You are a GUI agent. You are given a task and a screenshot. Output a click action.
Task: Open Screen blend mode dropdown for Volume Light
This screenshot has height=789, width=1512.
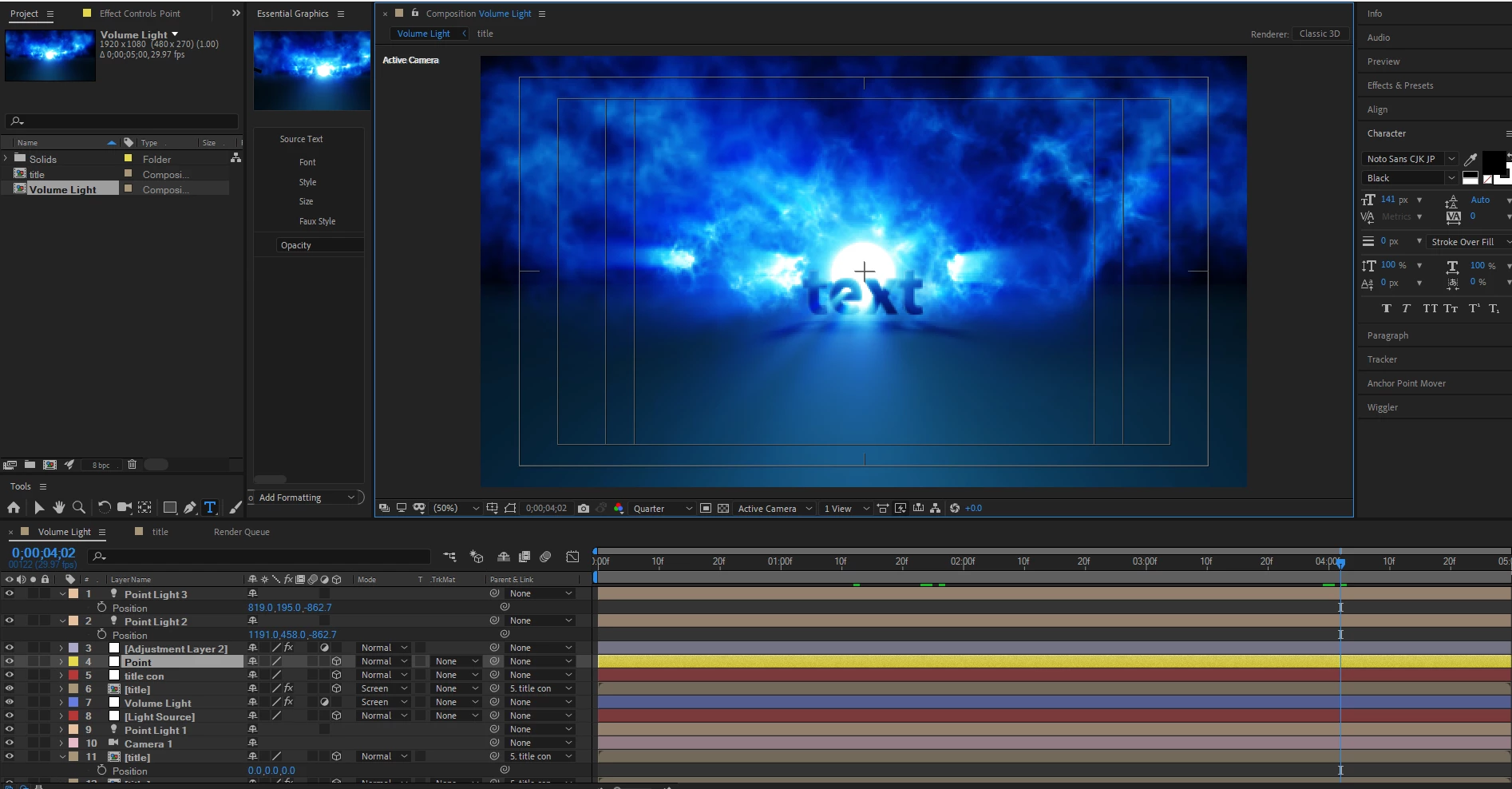click(x=383, y=703)
